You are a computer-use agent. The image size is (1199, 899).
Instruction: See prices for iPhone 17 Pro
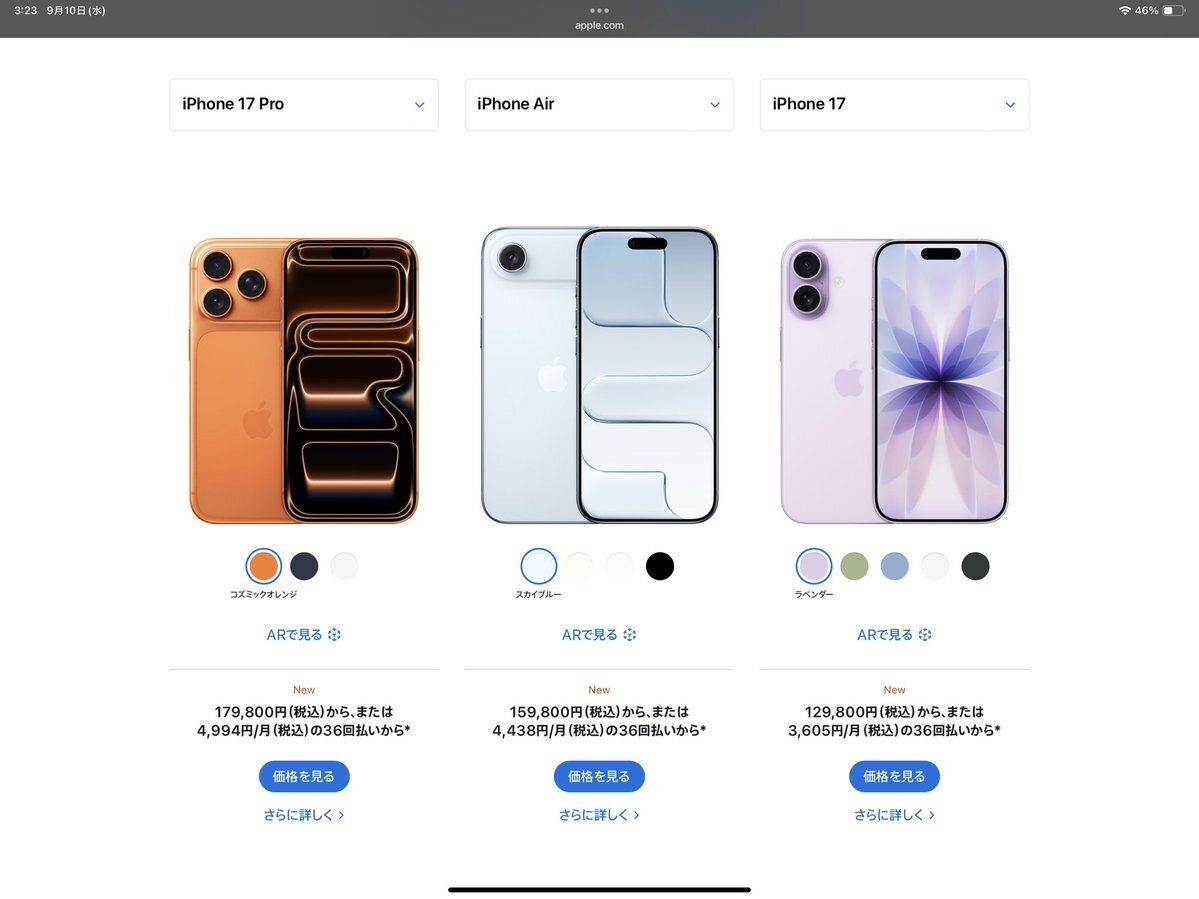(304, 777)
